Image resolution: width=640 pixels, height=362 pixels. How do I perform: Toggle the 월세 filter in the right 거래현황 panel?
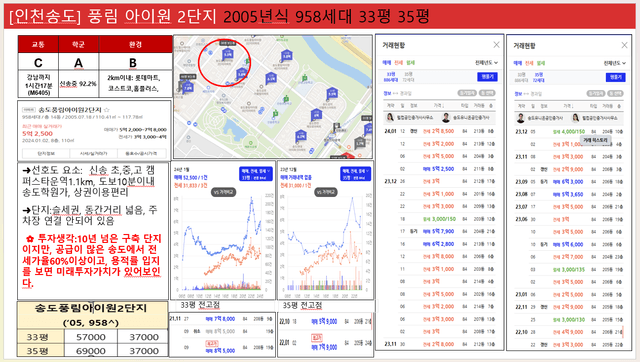coord(541,63)
